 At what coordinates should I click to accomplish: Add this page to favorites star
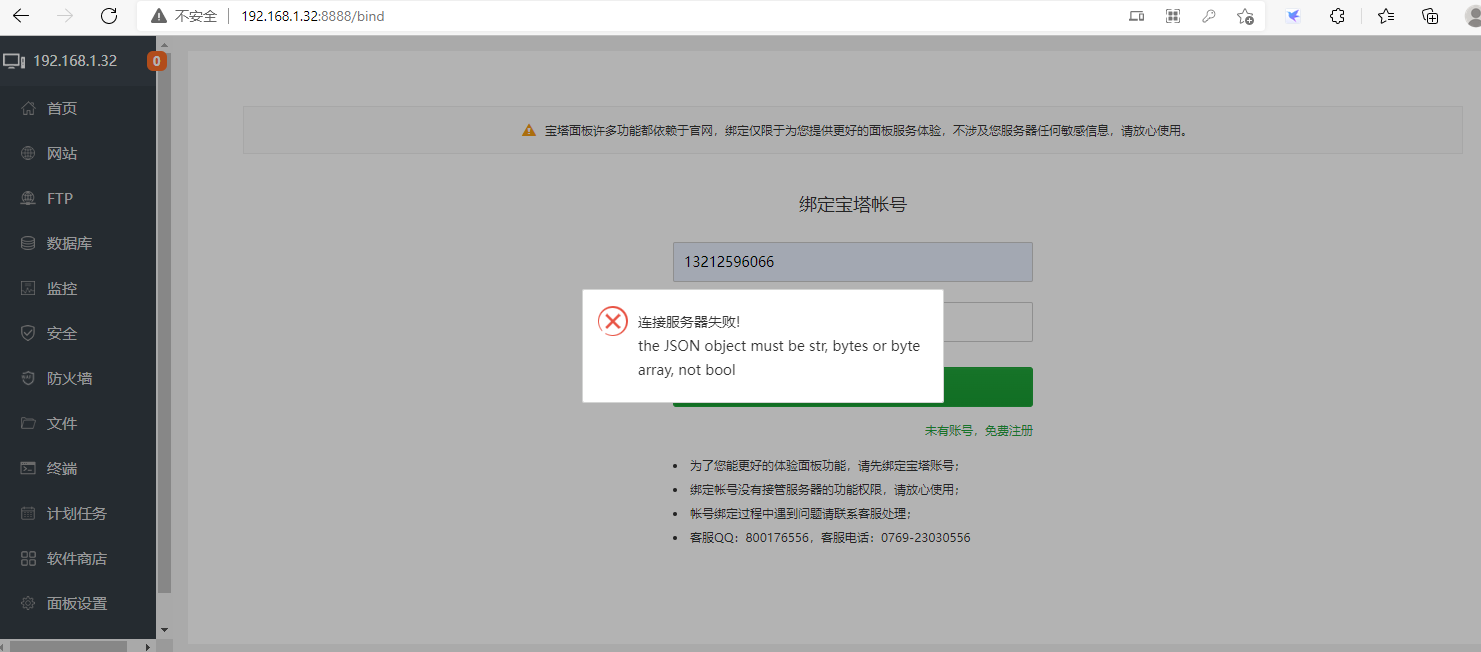tap(1245, 16)
